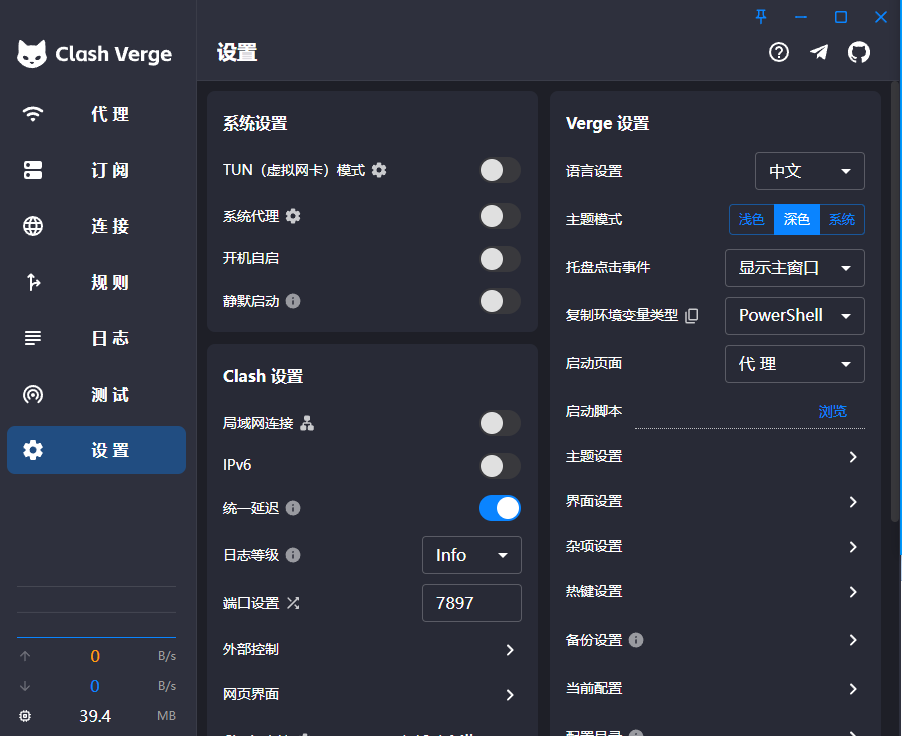This screenshot has height=736, width=902.
Task: Open the language dropdown showing 中文
Action: pyautogui.click(x=809, y=171)
